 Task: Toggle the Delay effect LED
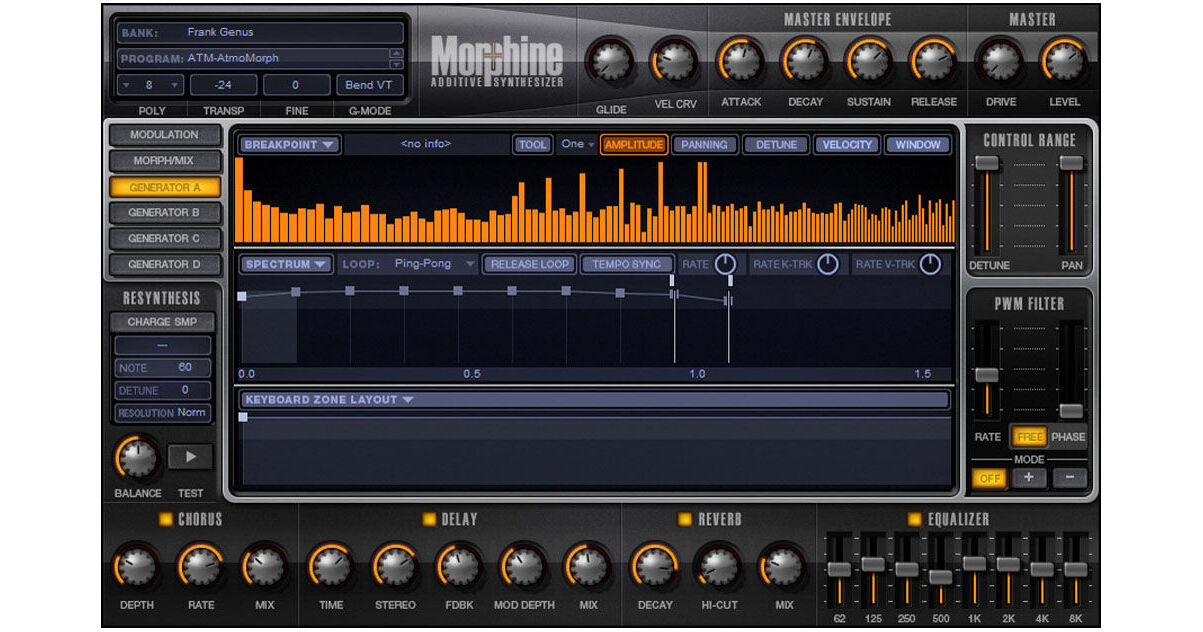point(429,519)
